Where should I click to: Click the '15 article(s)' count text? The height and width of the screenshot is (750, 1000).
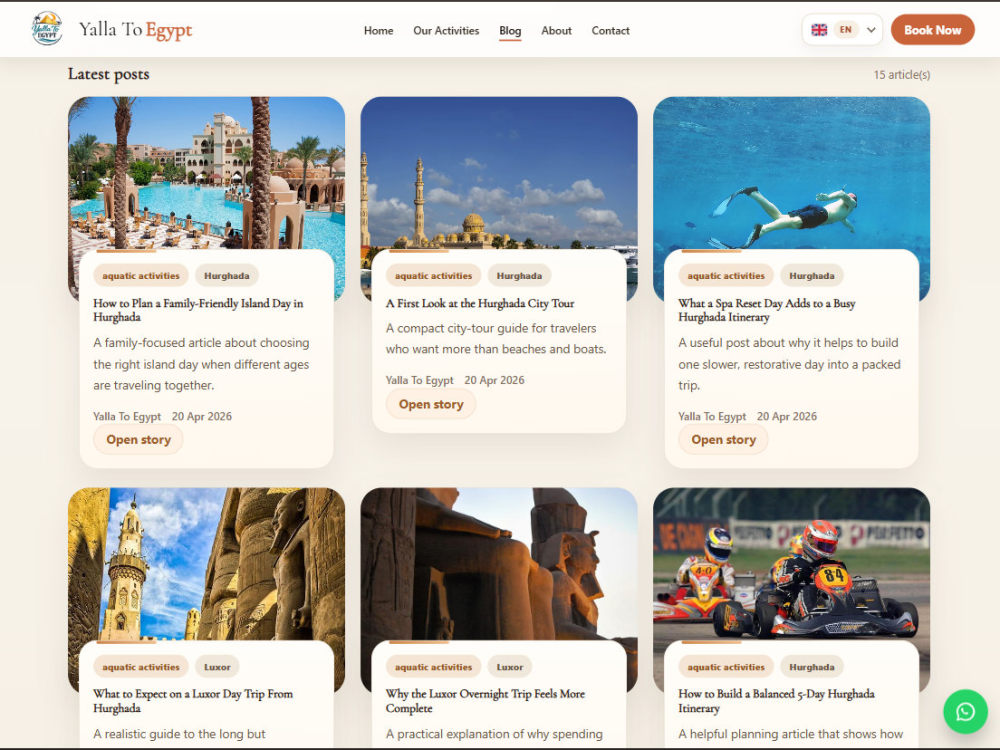902,75
